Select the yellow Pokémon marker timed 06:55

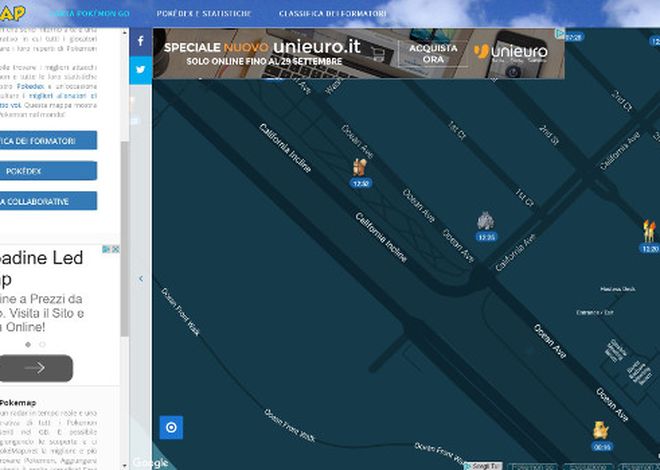pyautogui.click(x=601, y=436)
